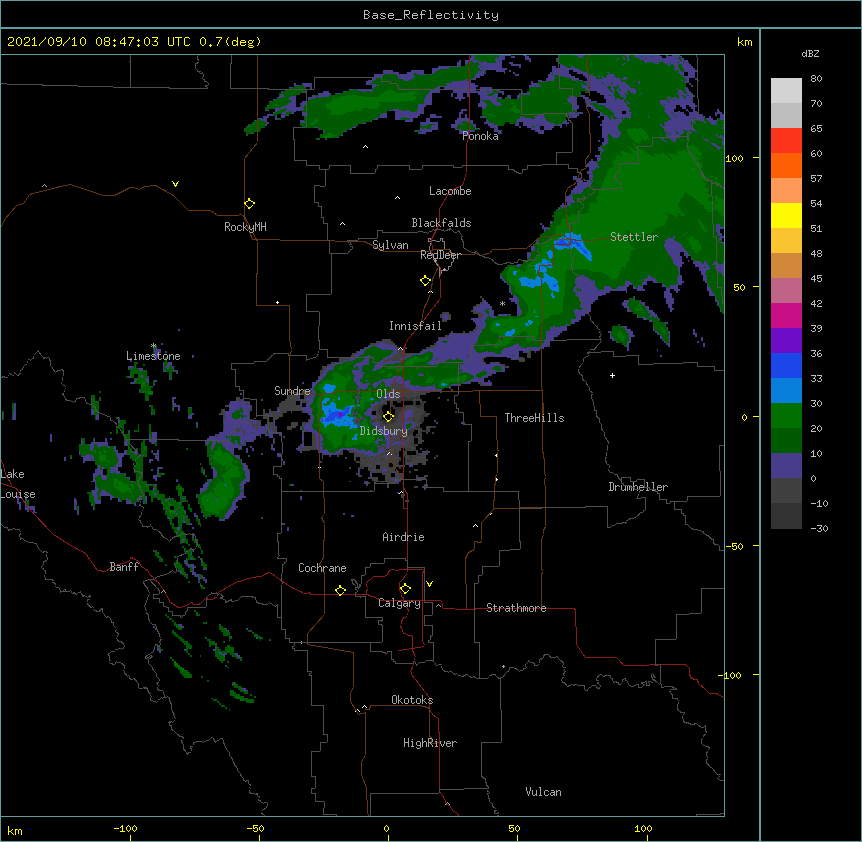Screen dimensions: 862x842
Task: Click the yellow diamond marker at Olds
Action: click(x=388, y=416)
